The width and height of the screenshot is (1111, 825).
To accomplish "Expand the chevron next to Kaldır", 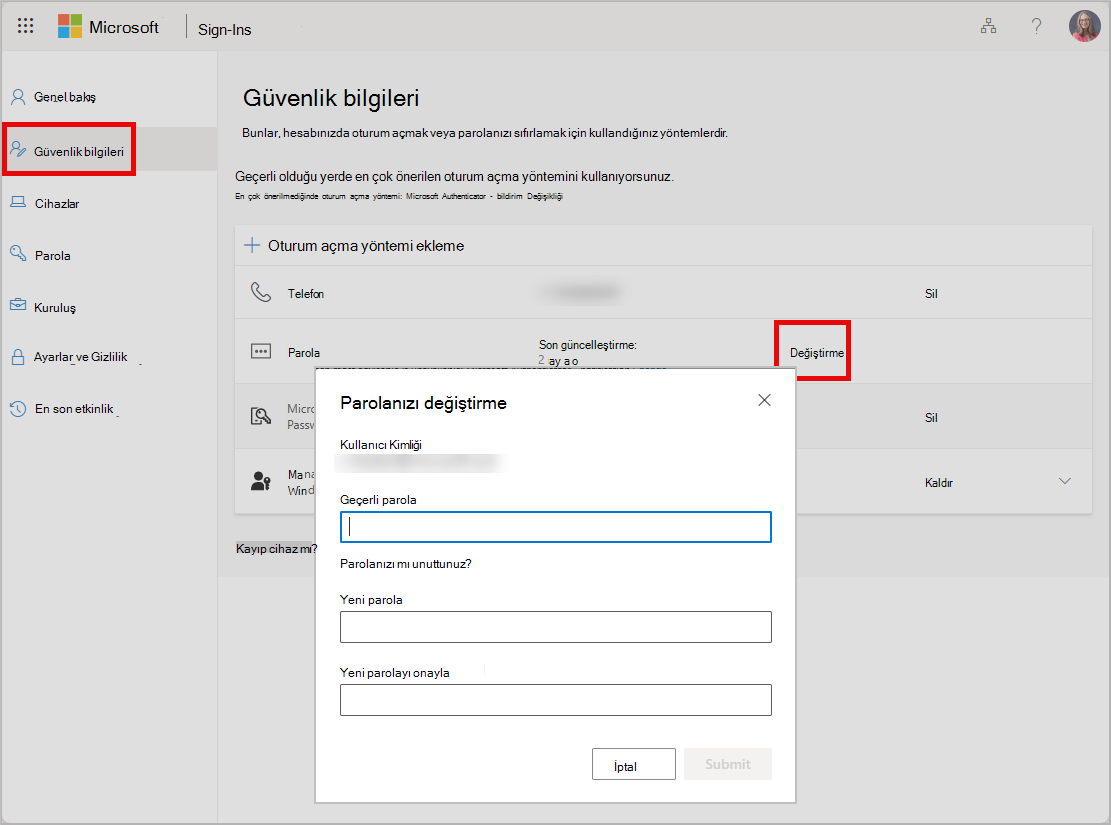I will 1064,481.
